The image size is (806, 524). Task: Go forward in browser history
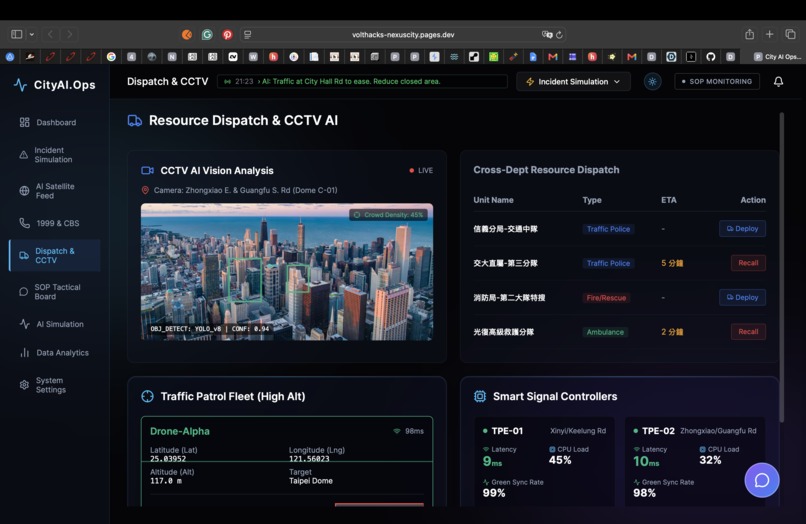click(69, 34)
